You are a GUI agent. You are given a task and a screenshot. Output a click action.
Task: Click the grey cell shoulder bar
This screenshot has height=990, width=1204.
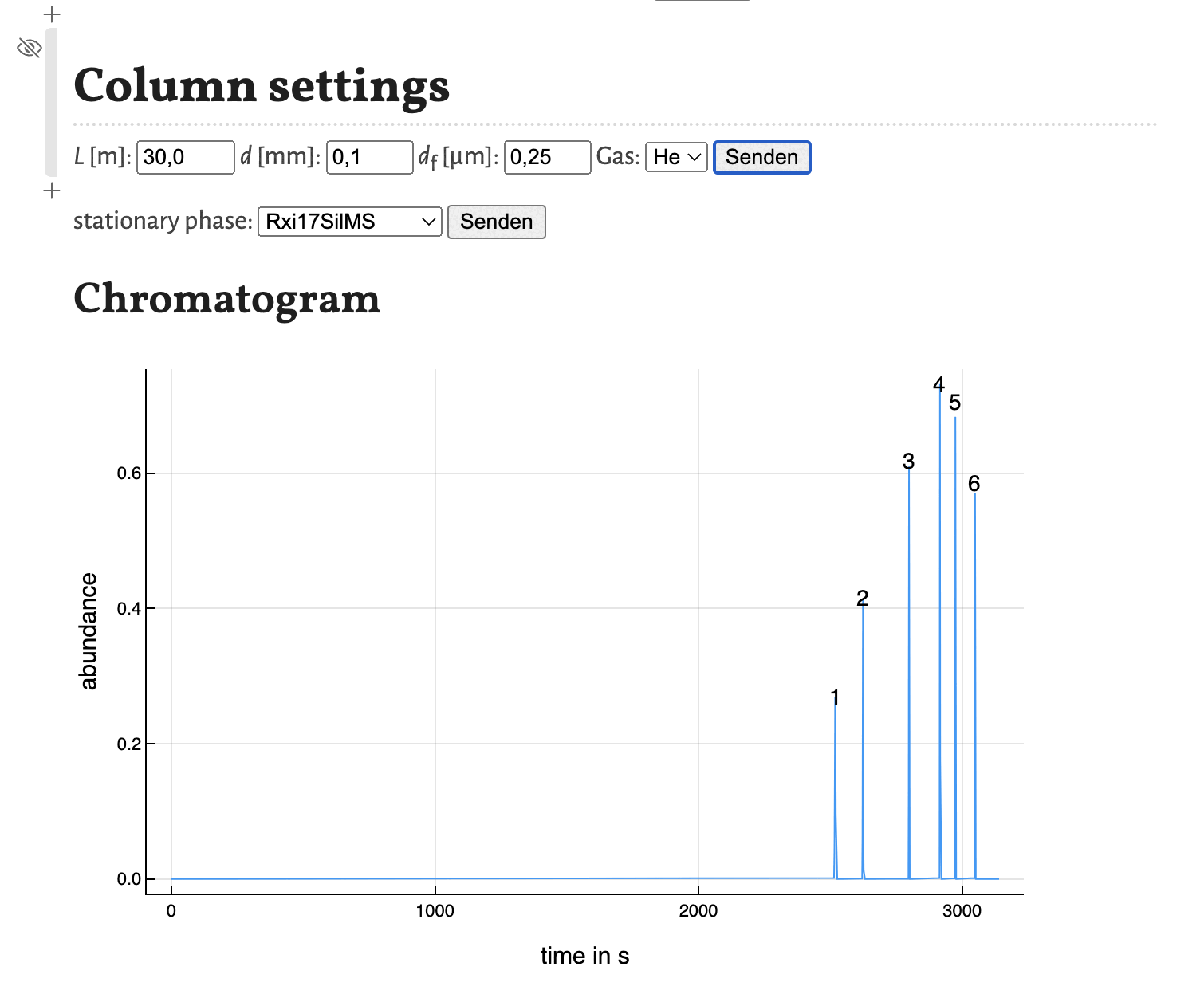point(51,102)
